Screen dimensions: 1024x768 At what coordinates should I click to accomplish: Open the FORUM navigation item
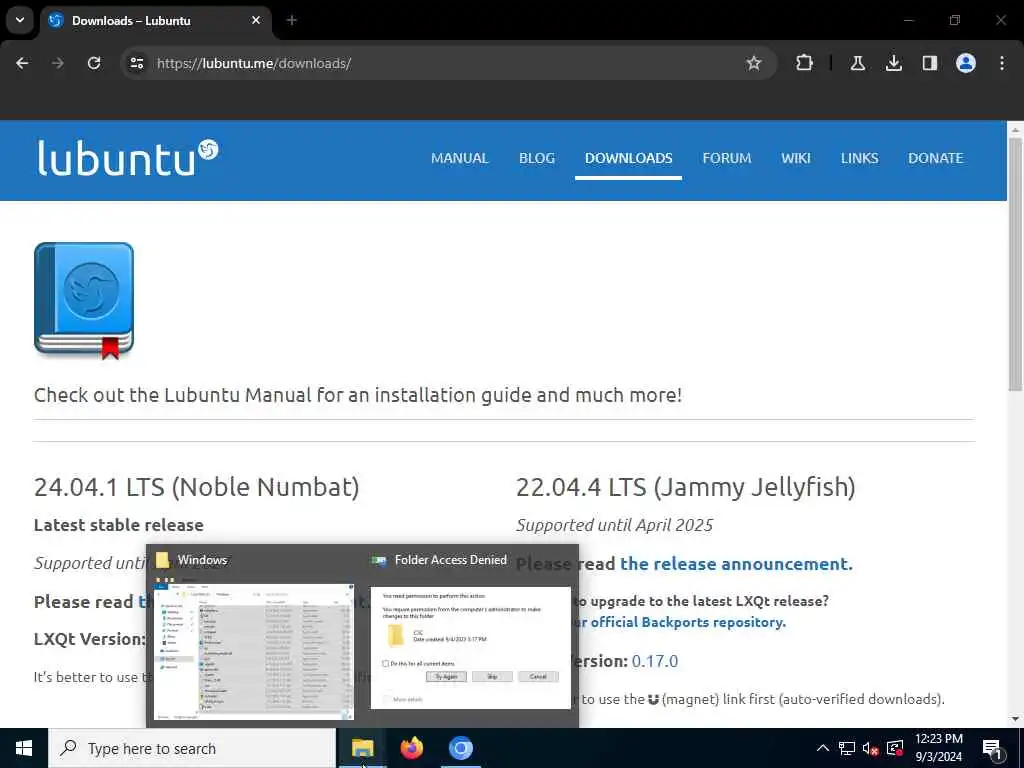point(727,158)
